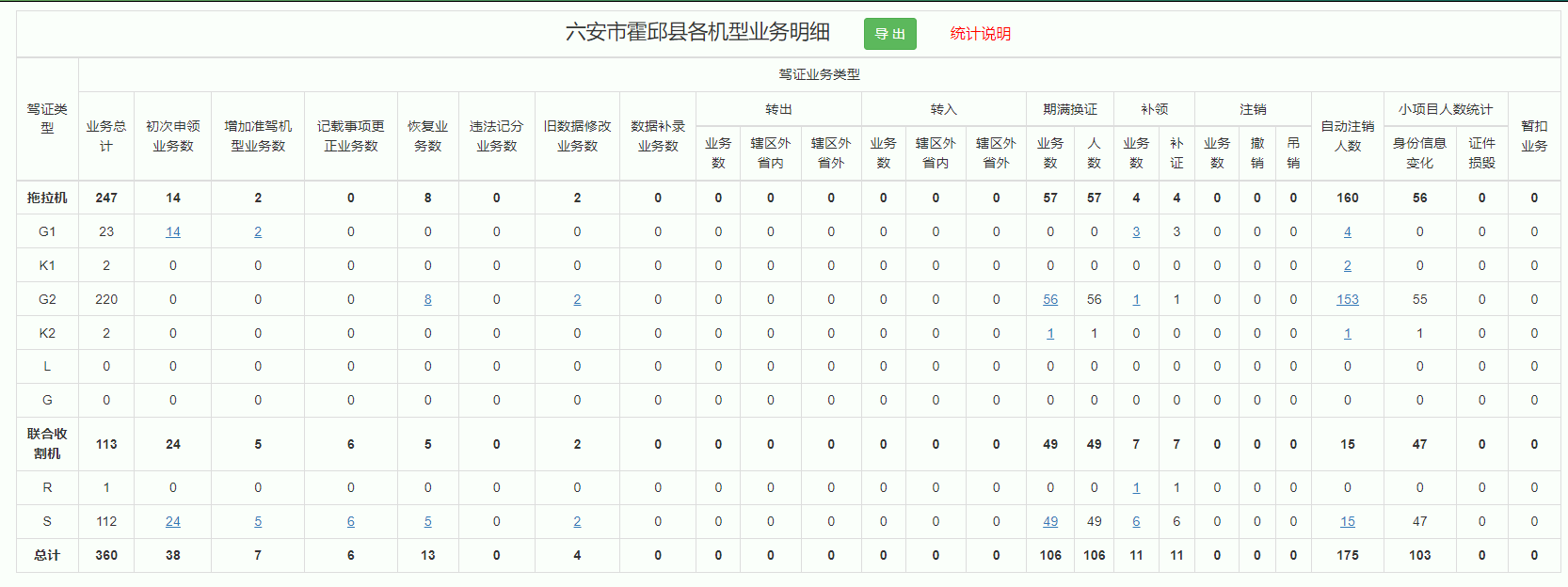This screenshot has height=587, width=1568.
Task: Click the green 导出 export button
Action: pos(889,34)
